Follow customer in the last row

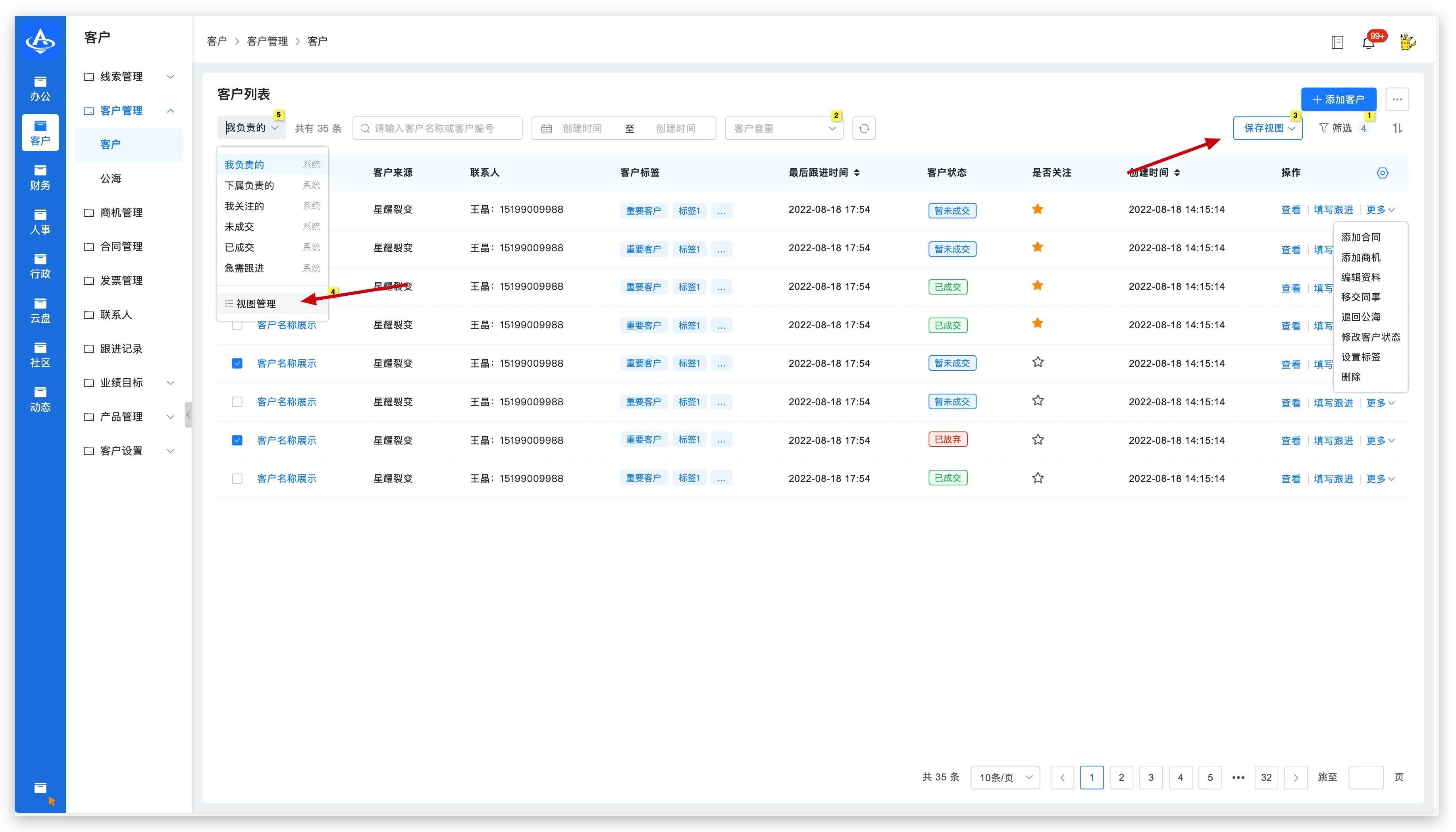coord(1038,478)
